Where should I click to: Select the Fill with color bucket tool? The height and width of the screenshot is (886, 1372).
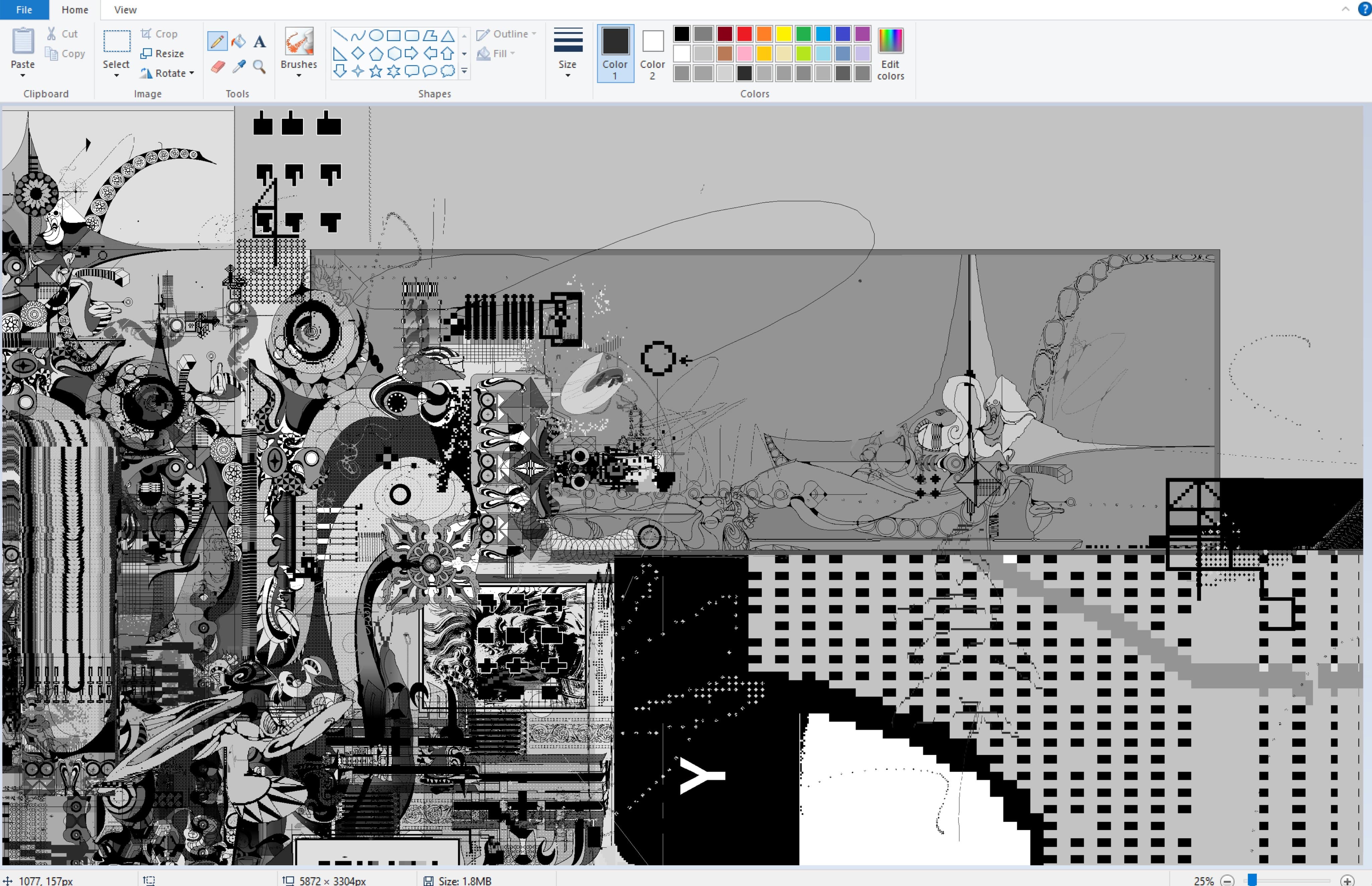(238, 42)
